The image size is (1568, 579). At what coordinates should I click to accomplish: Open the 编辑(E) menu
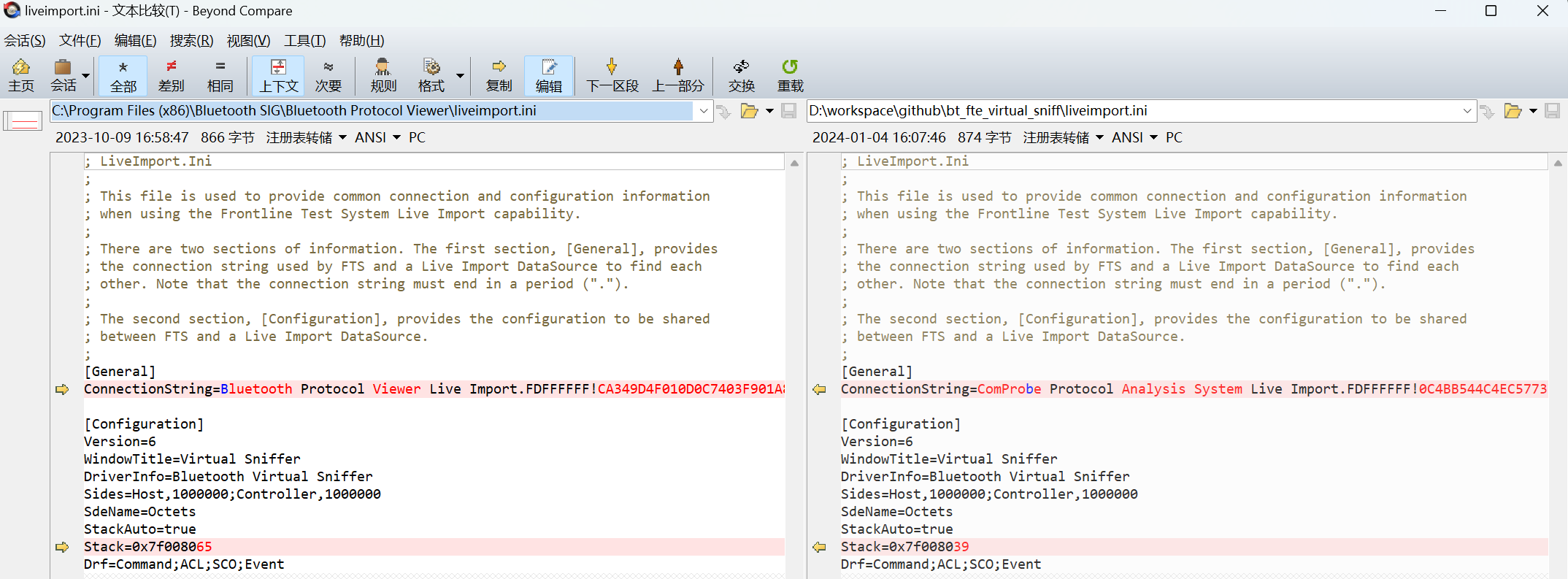coord(136,41)
